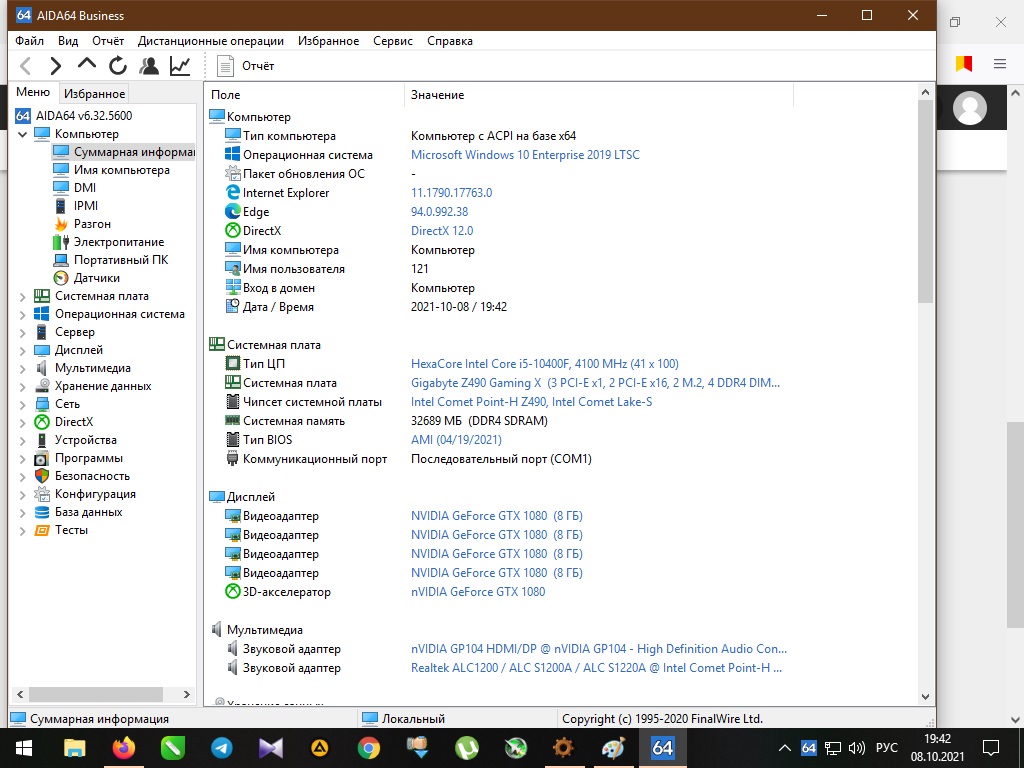Expand the Тесты tree node

[23, 530]
